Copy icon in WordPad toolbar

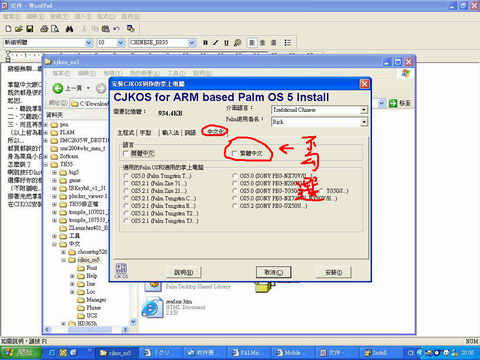95,29
